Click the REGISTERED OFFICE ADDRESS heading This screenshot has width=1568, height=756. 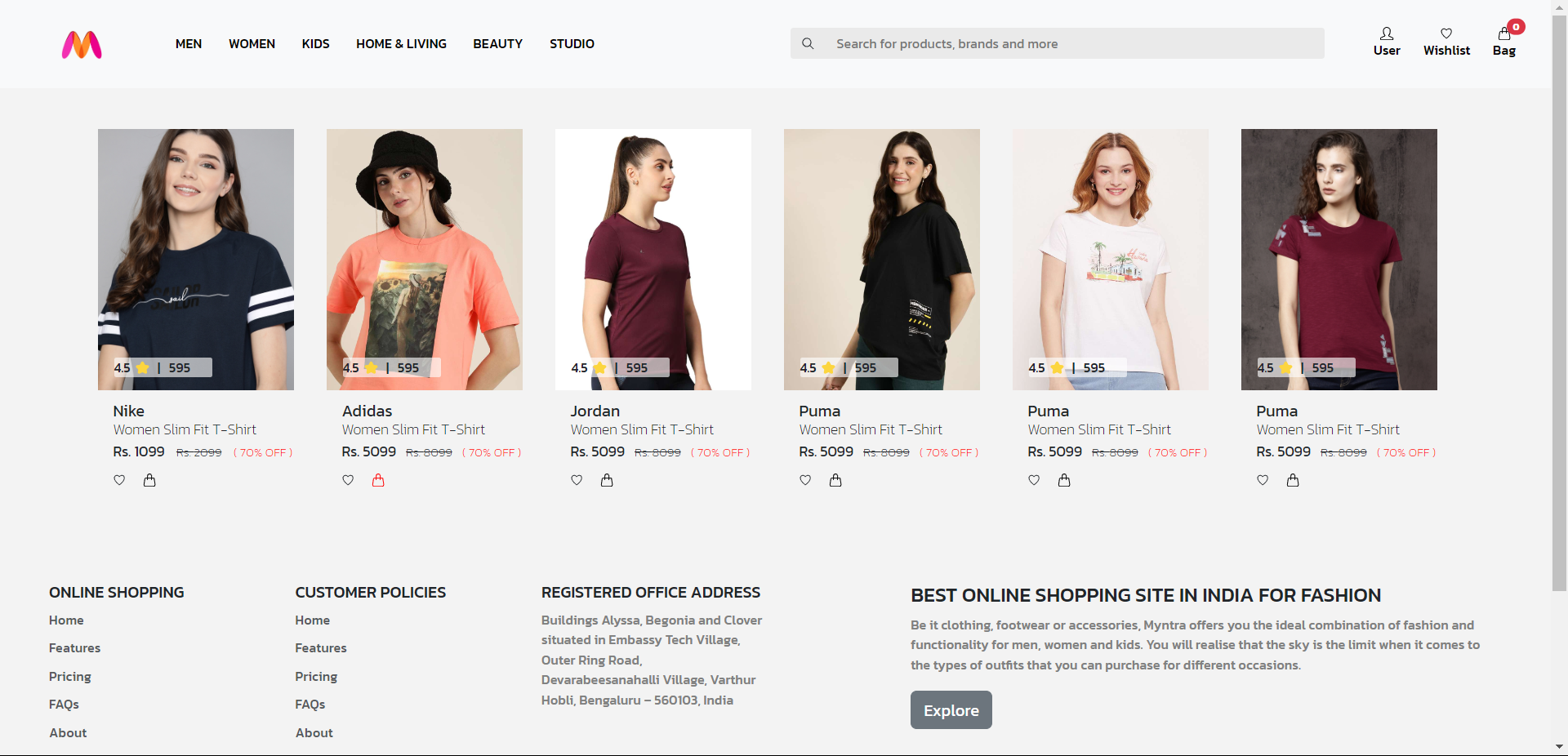(651, 593)
